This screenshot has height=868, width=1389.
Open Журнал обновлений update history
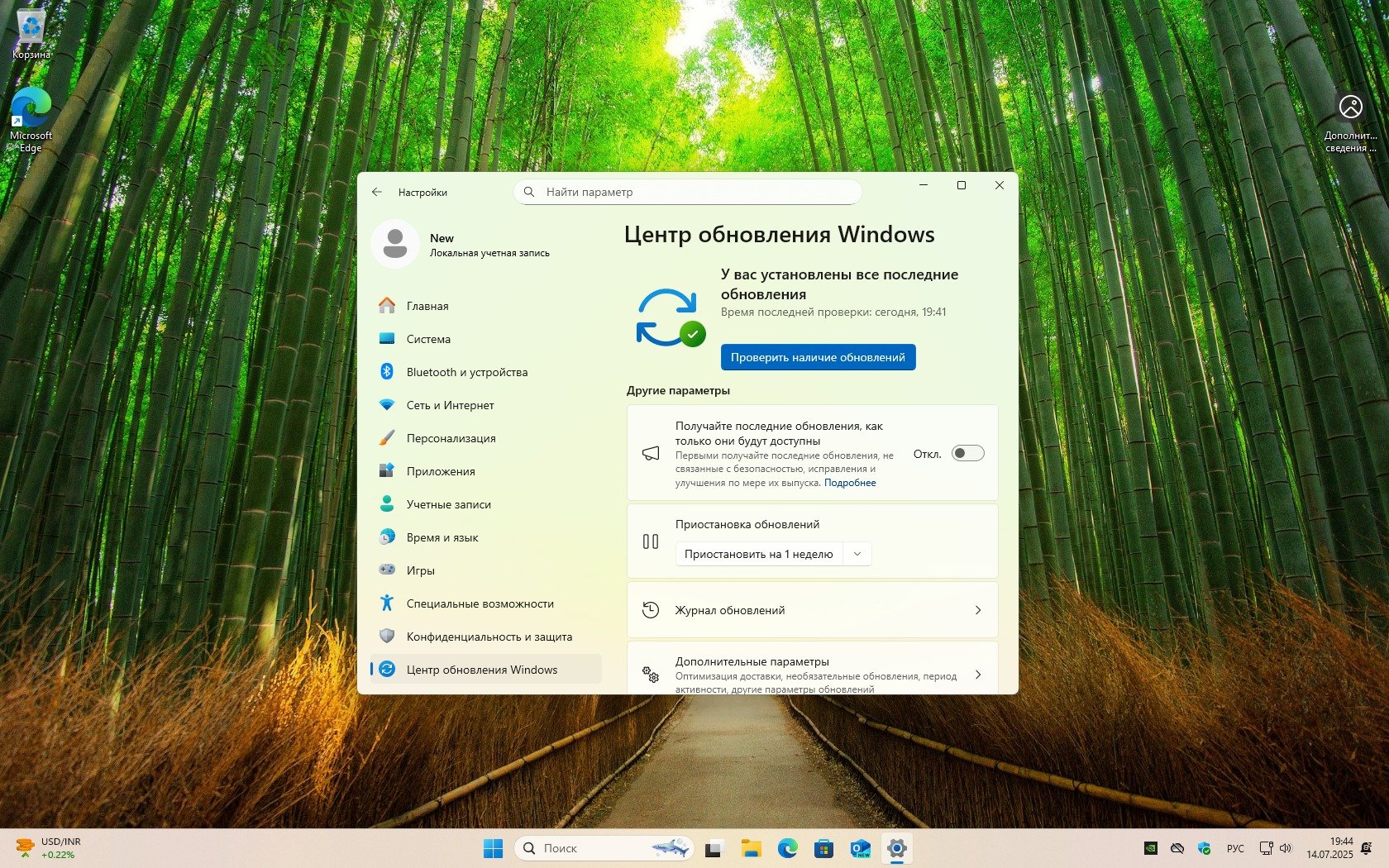pyautogui.click(x=812, y=610)
